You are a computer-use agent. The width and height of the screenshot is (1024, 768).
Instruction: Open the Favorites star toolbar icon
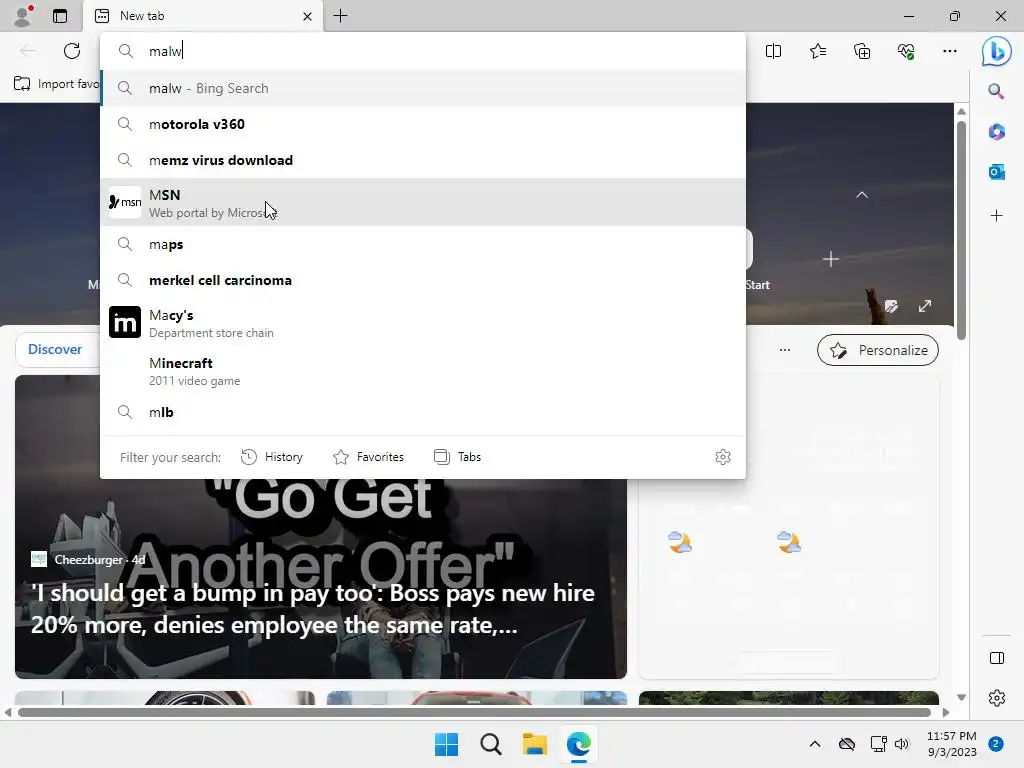pos(818,51)
